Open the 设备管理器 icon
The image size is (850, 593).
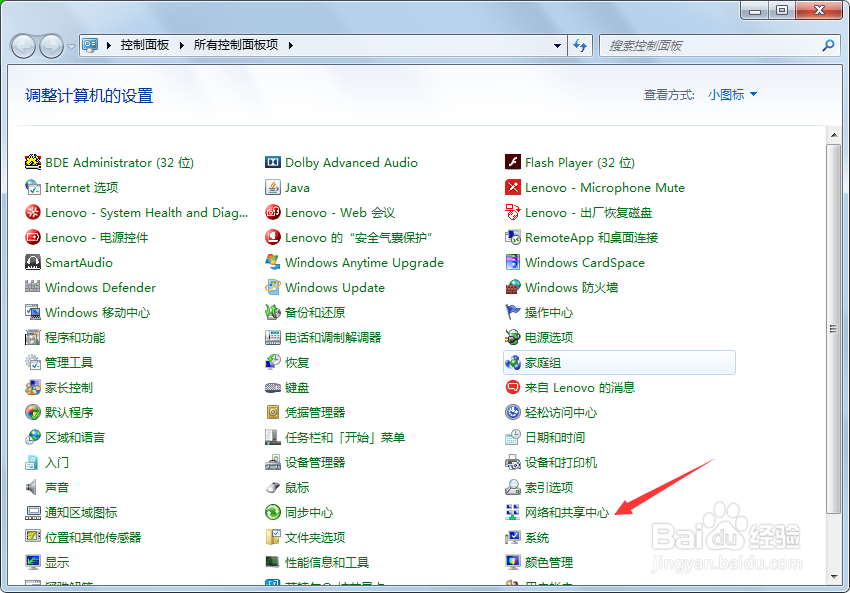pyautogui.click(x=273, y=462)
